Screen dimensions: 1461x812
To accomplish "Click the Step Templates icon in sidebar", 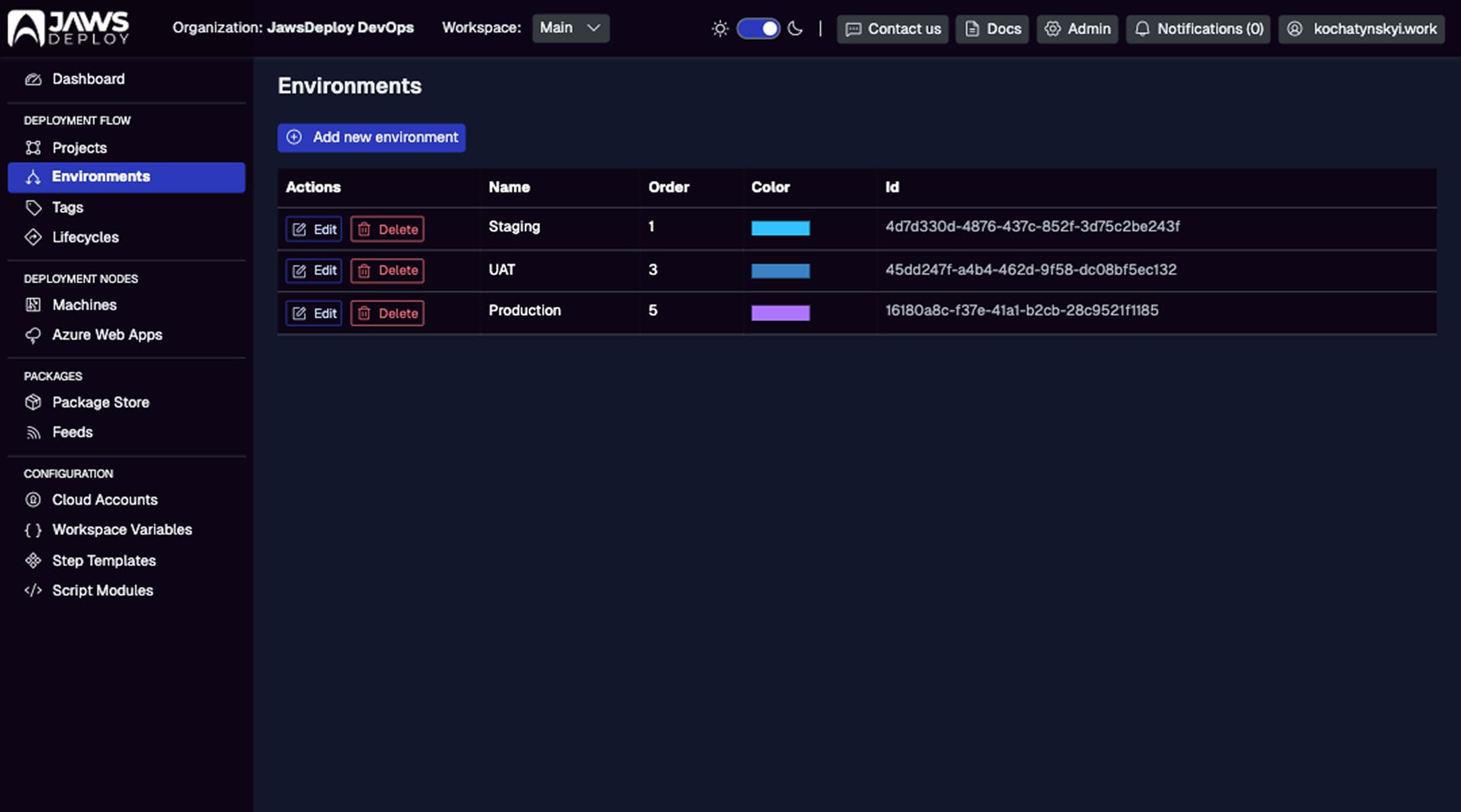I will click(x=33, y=560).
